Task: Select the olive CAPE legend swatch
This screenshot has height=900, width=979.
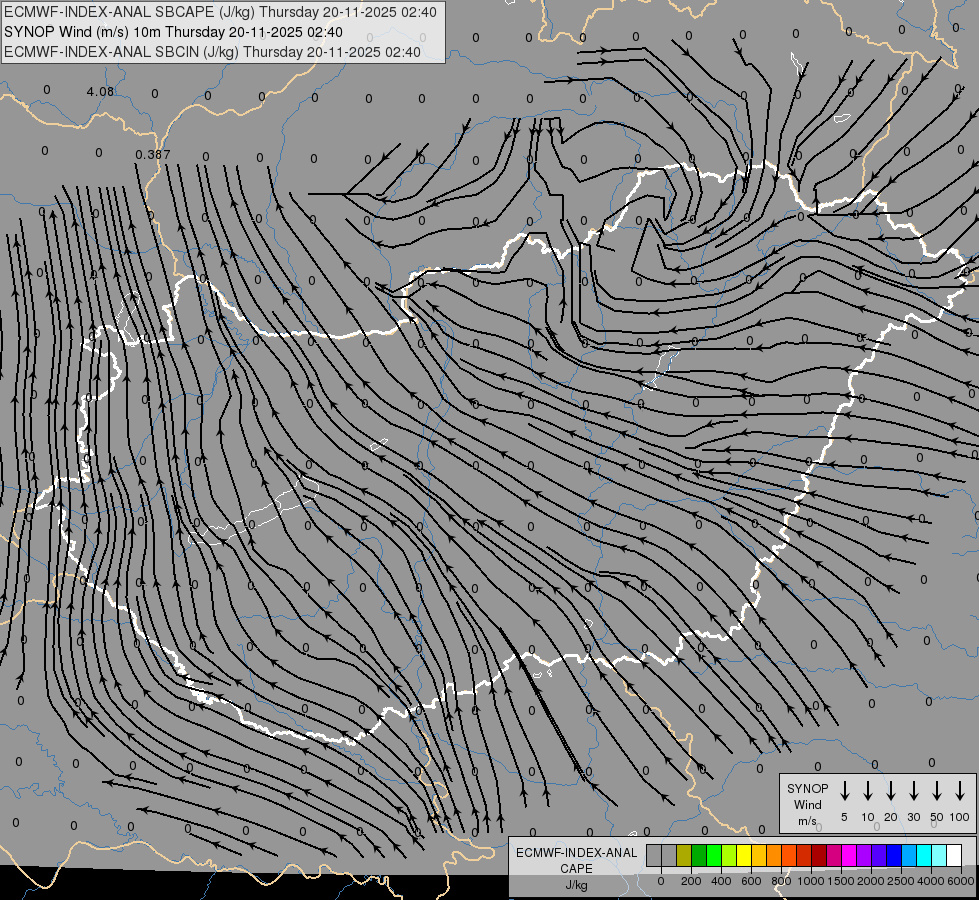Action: pos(684,855)
